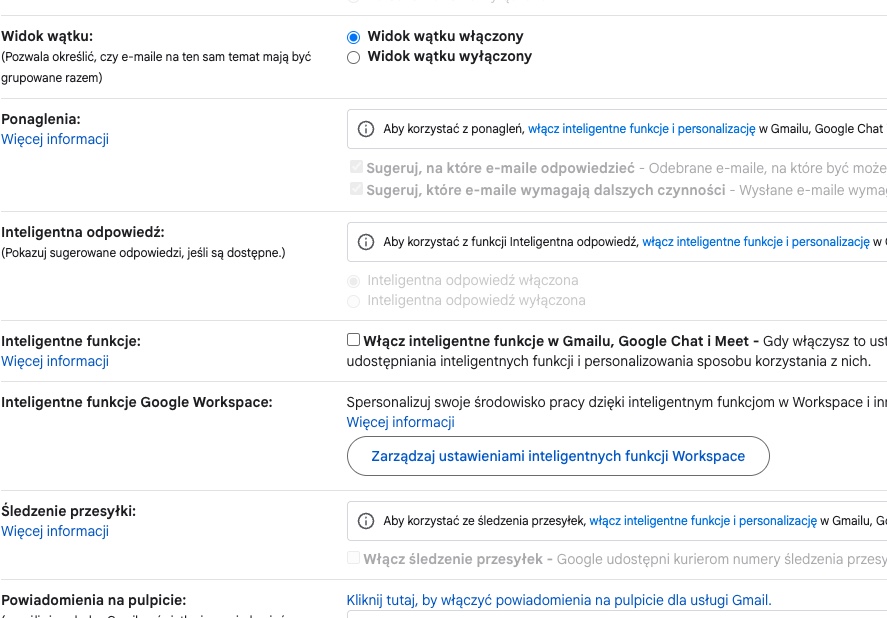
Task: Open 'Więcej informacji' under Inteligentne funkcje heading
Action: (x=55, y=361)
